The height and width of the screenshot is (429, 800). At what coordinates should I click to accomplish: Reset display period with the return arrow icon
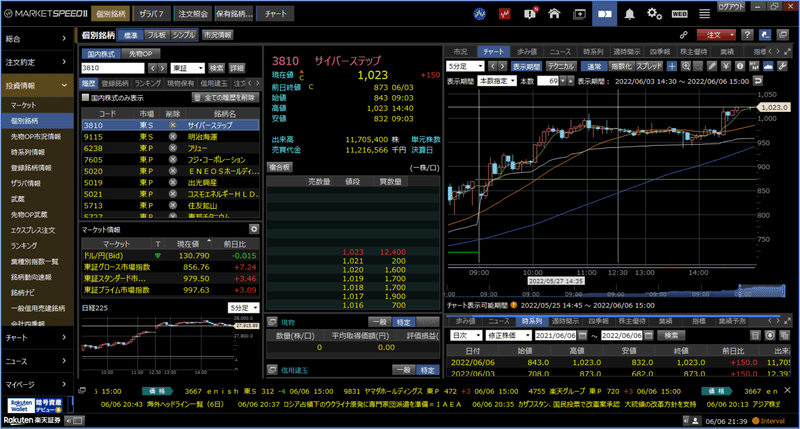[758, 81]
